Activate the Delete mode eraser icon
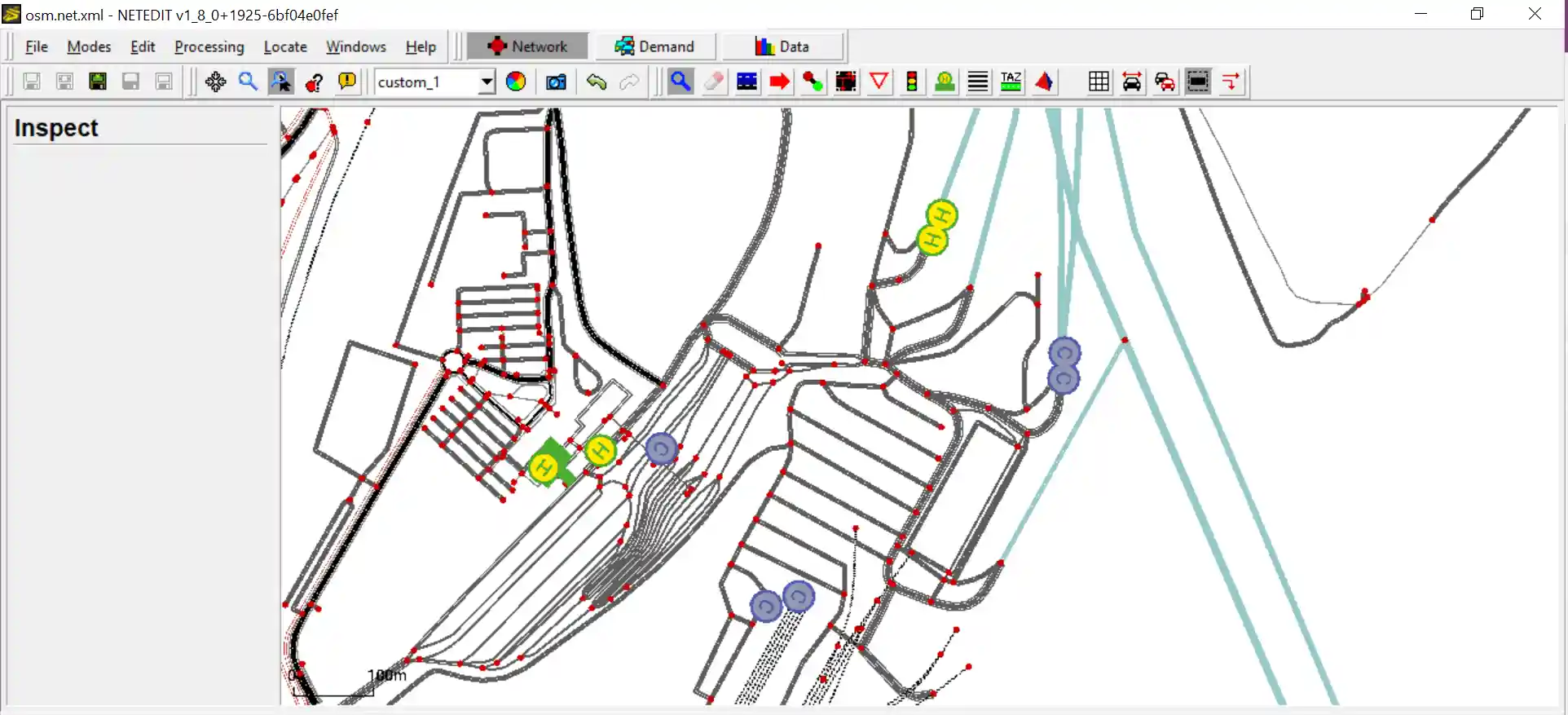This screenshot has height=715, width=1568. [x=714, y=82]
